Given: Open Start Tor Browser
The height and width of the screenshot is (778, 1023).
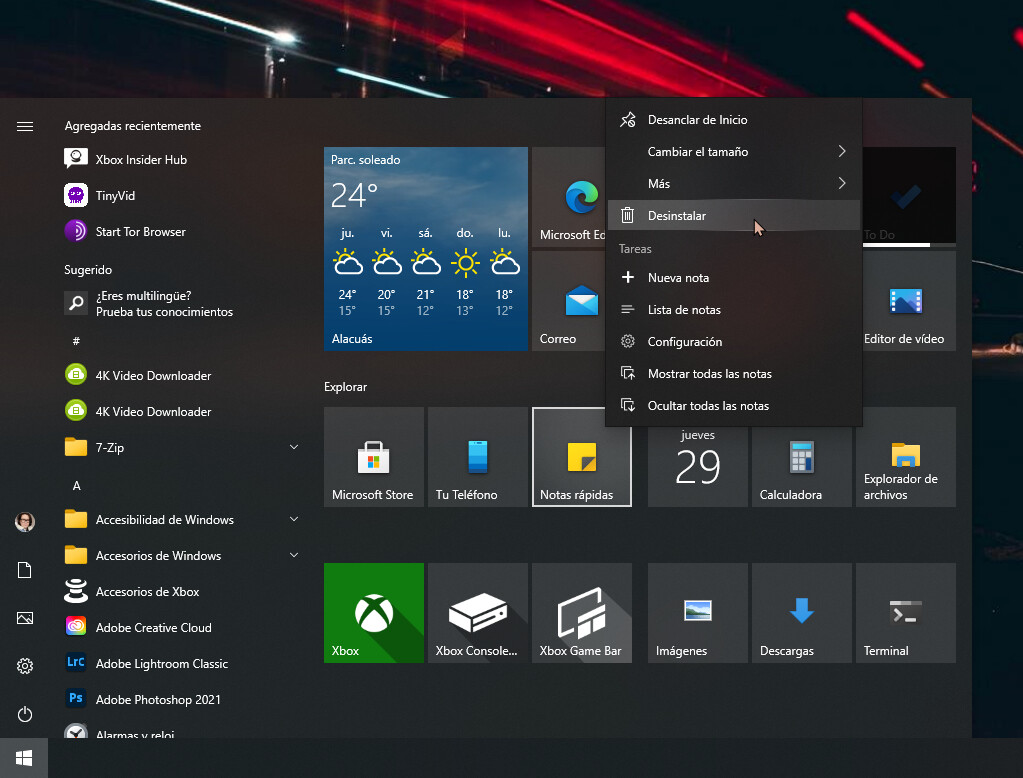Looking at the screenshot, I should [x=183, y=231].
